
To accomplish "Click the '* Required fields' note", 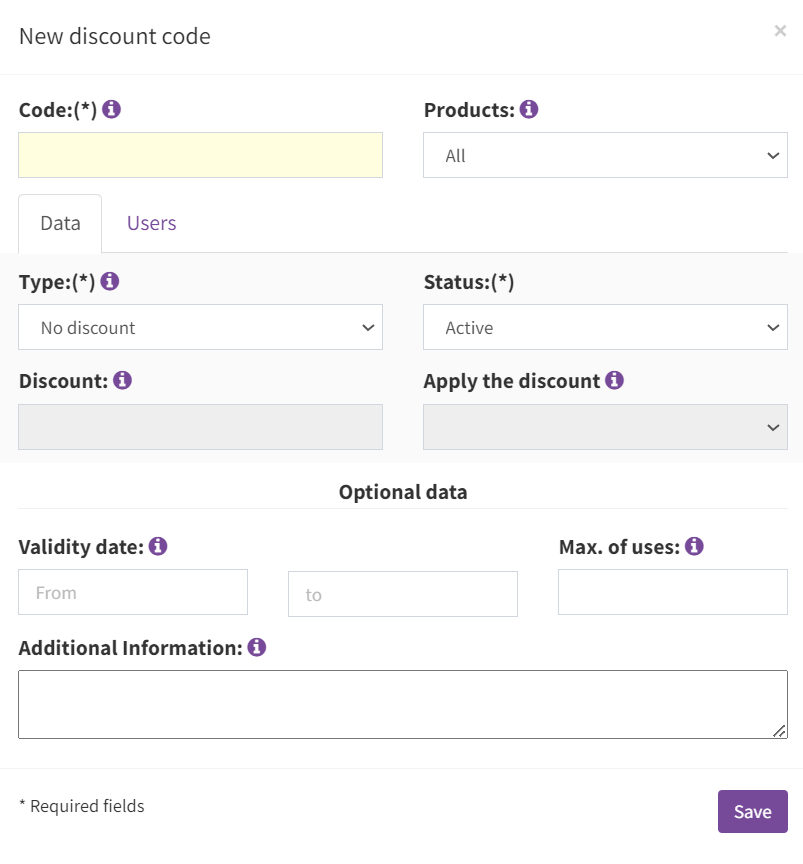I will pos(82,806).
